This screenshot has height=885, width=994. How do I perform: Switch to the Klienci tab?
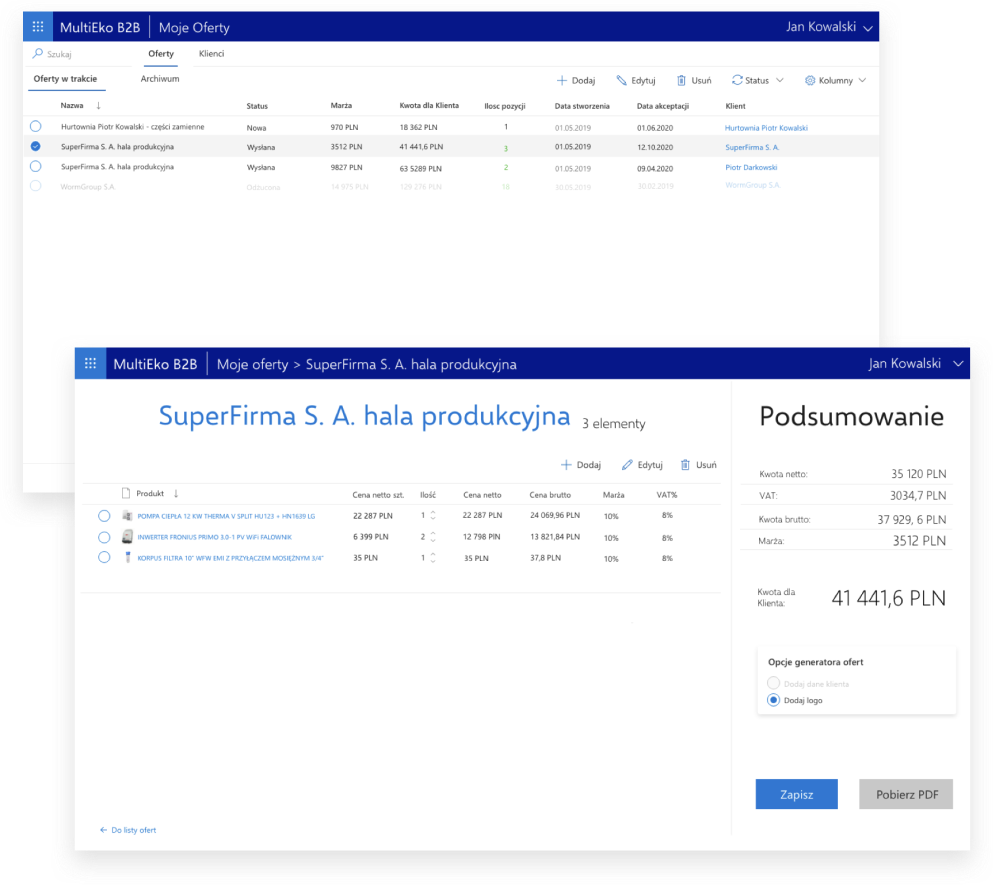pos(211,53)
